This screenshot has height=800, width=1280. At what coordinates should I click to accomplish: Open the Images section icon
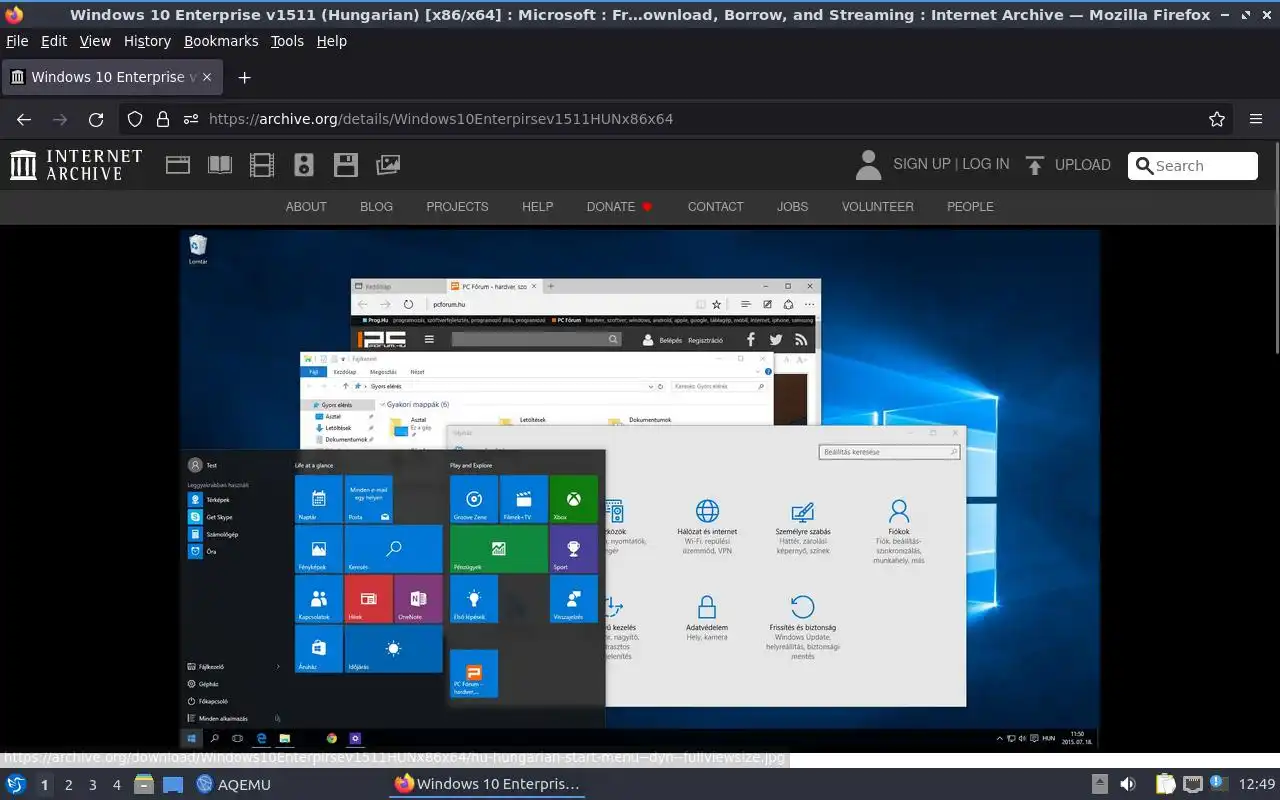click(x=388, y=165)
